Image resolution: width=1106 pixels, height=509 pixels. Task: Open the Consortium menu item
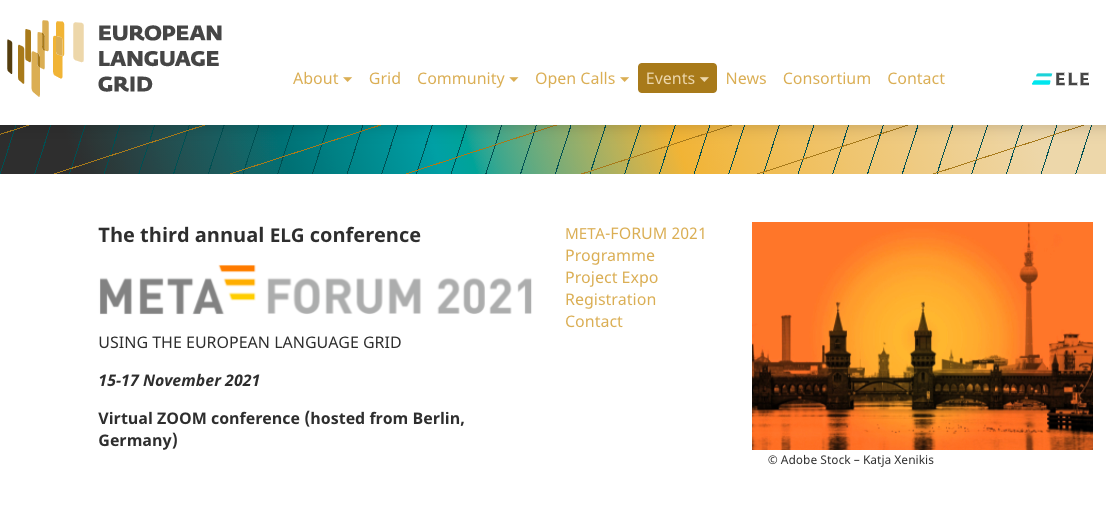pyautogui.click(x=827, y=78)
